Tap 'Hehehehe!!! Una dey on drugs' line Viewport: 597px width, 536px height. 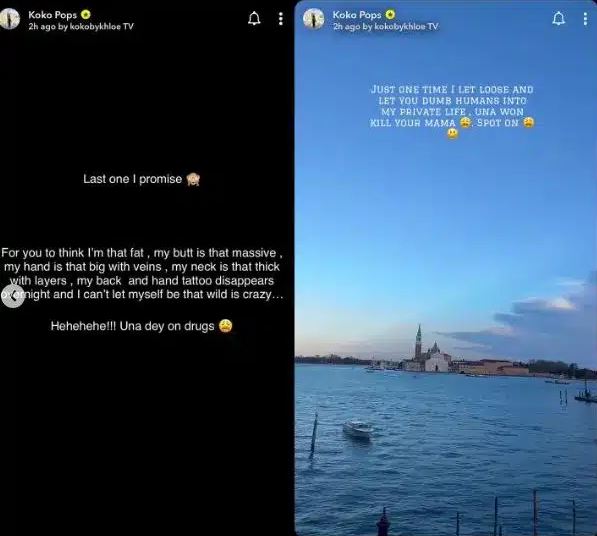(x=141, y=326)
